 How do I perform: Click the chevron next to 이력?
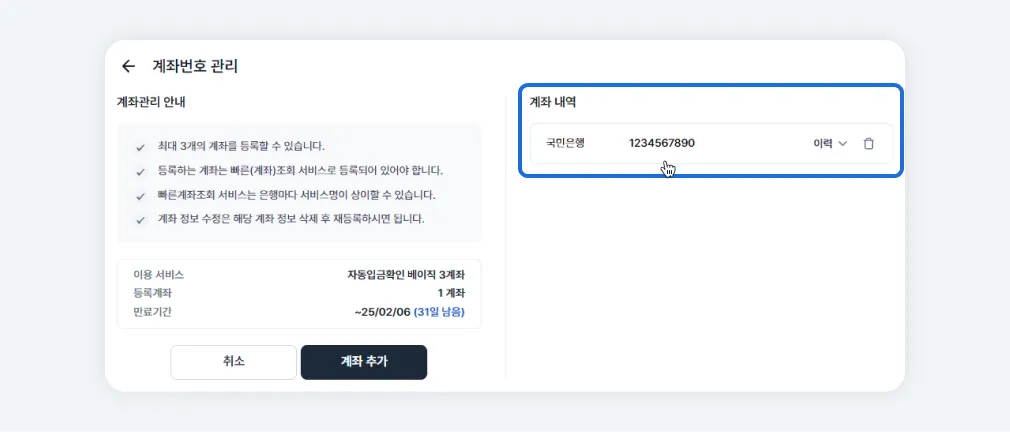tap(842, 144)
